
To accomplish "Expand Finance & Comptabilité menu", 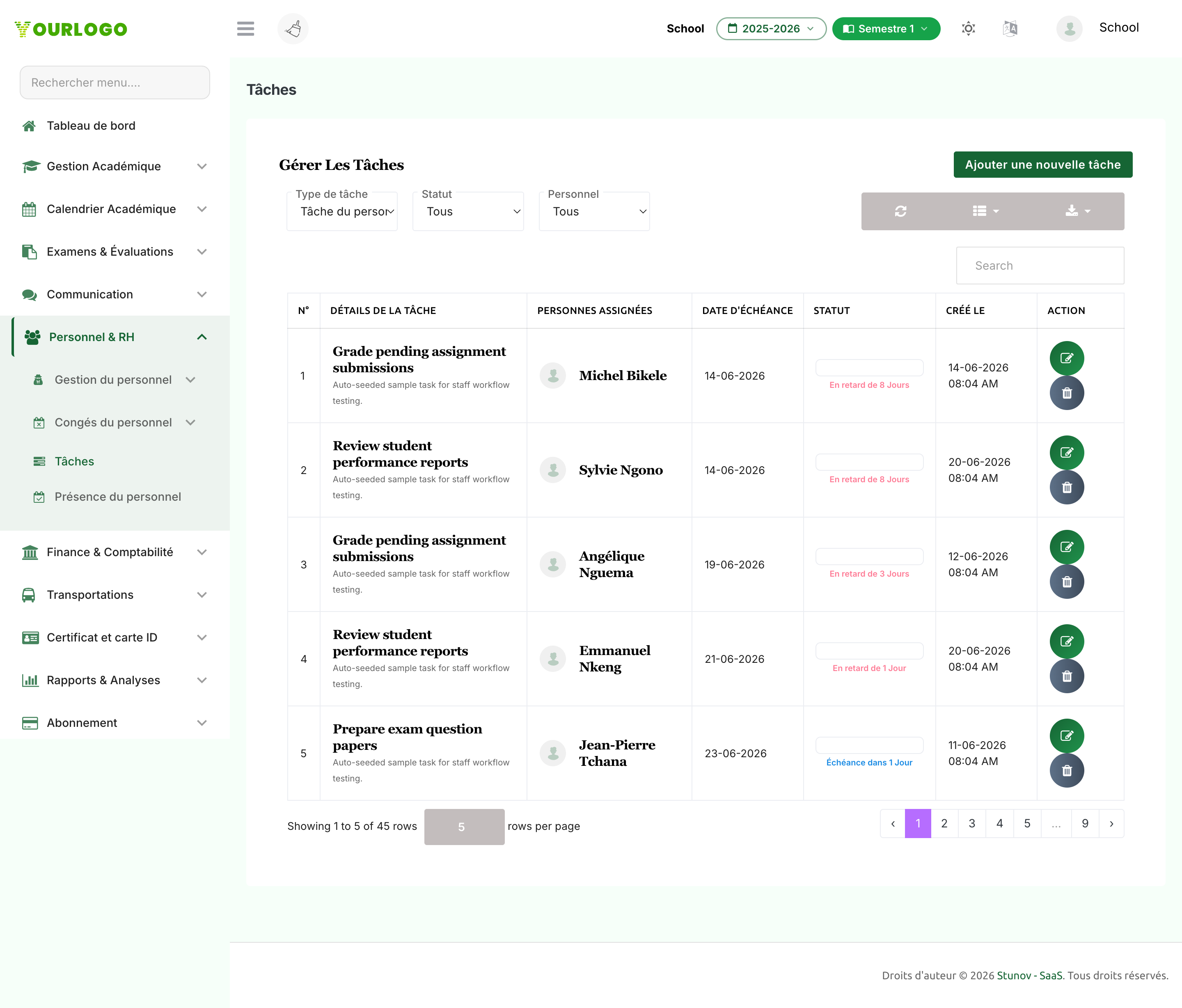I will pyautogui.click(x=115, y=552).
